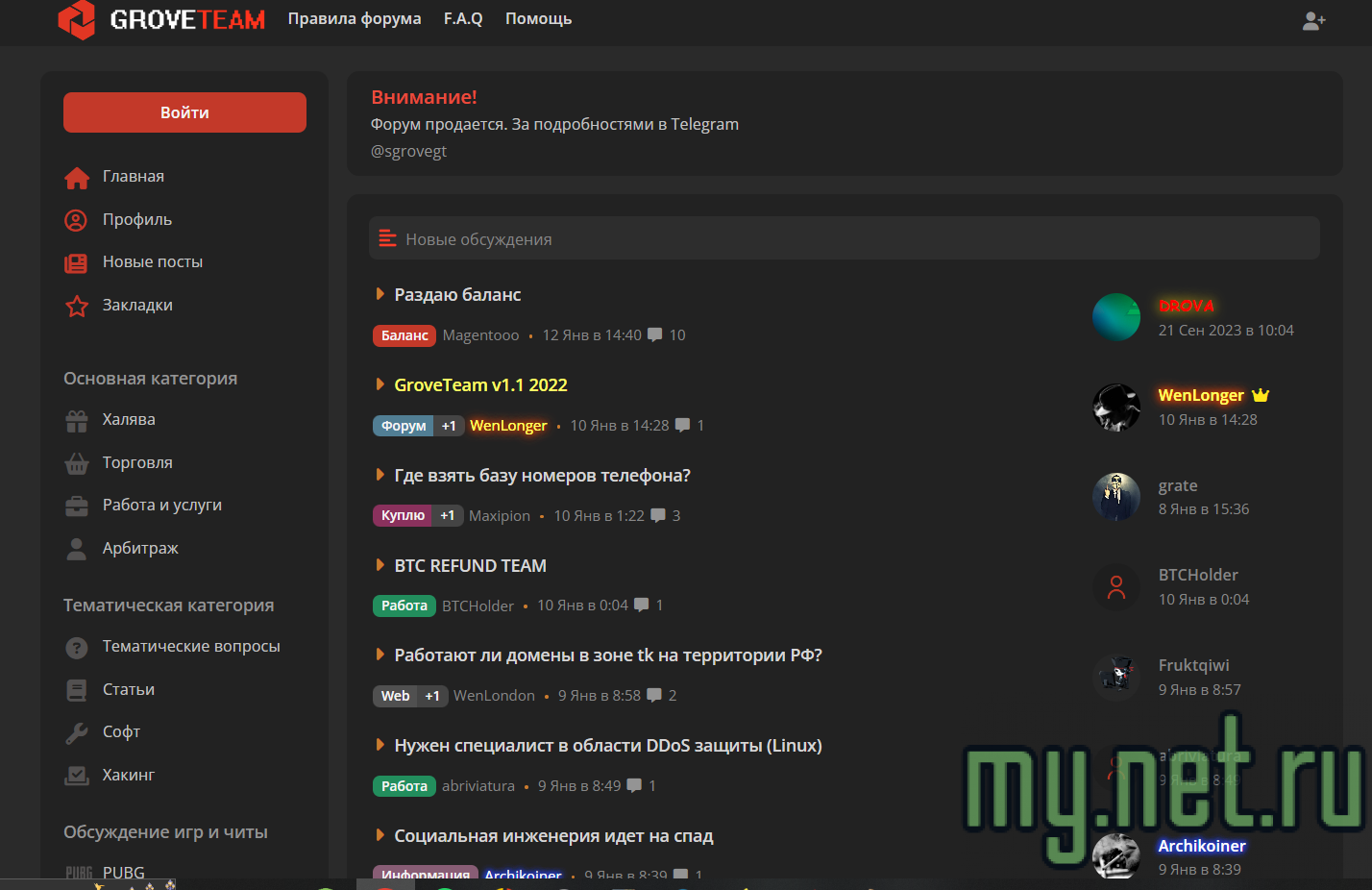The width and height of the screenshot is (1372, 890).
Task: Open Закладки via the star icon
Action: pyautogui.click(x=76, y=305)
